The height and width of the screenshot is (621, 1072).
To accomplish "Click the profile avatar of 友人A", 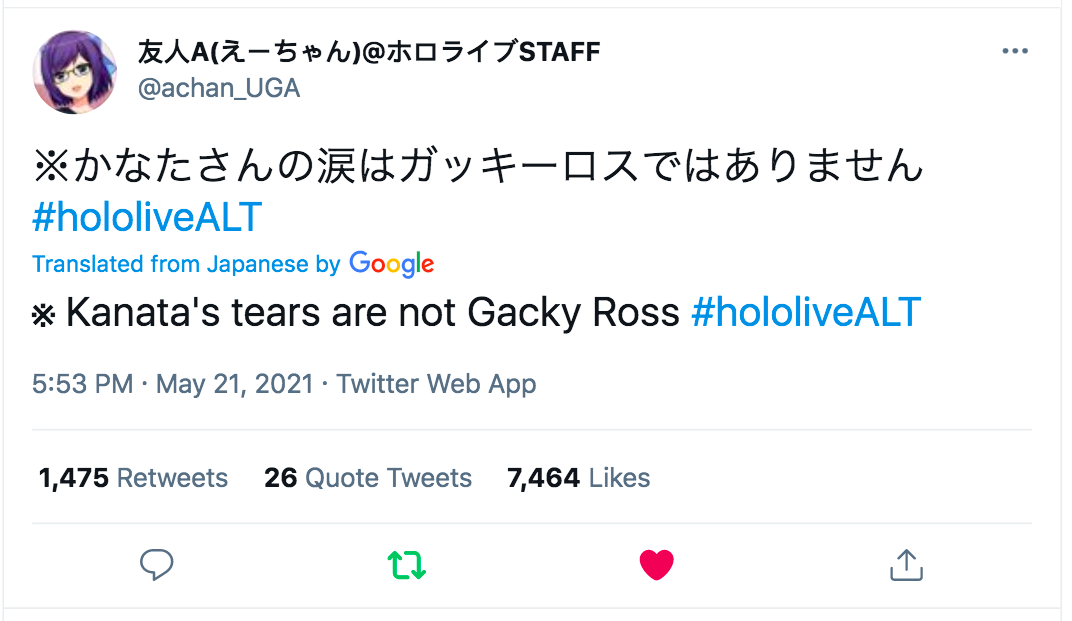I will (x=75, y=71).
